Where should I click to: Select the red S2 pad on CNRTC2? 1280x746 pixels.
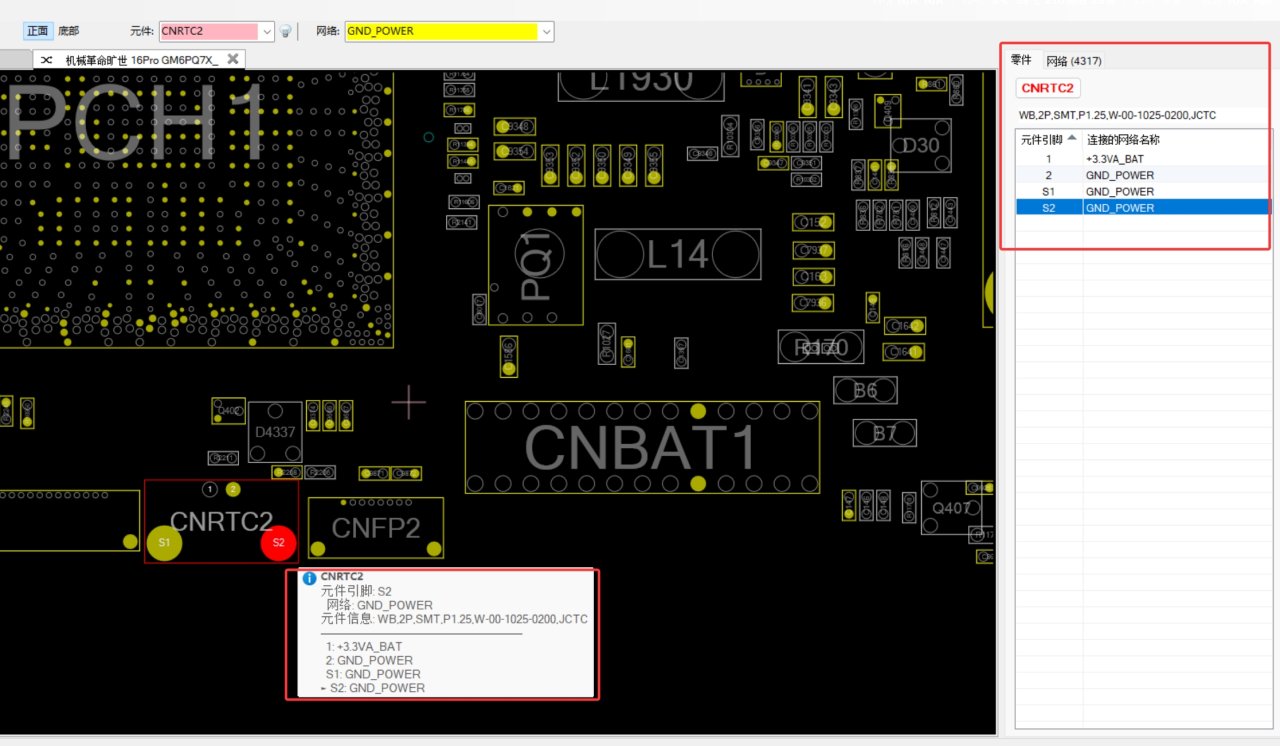pyautogui.click(x=279, y=542)
